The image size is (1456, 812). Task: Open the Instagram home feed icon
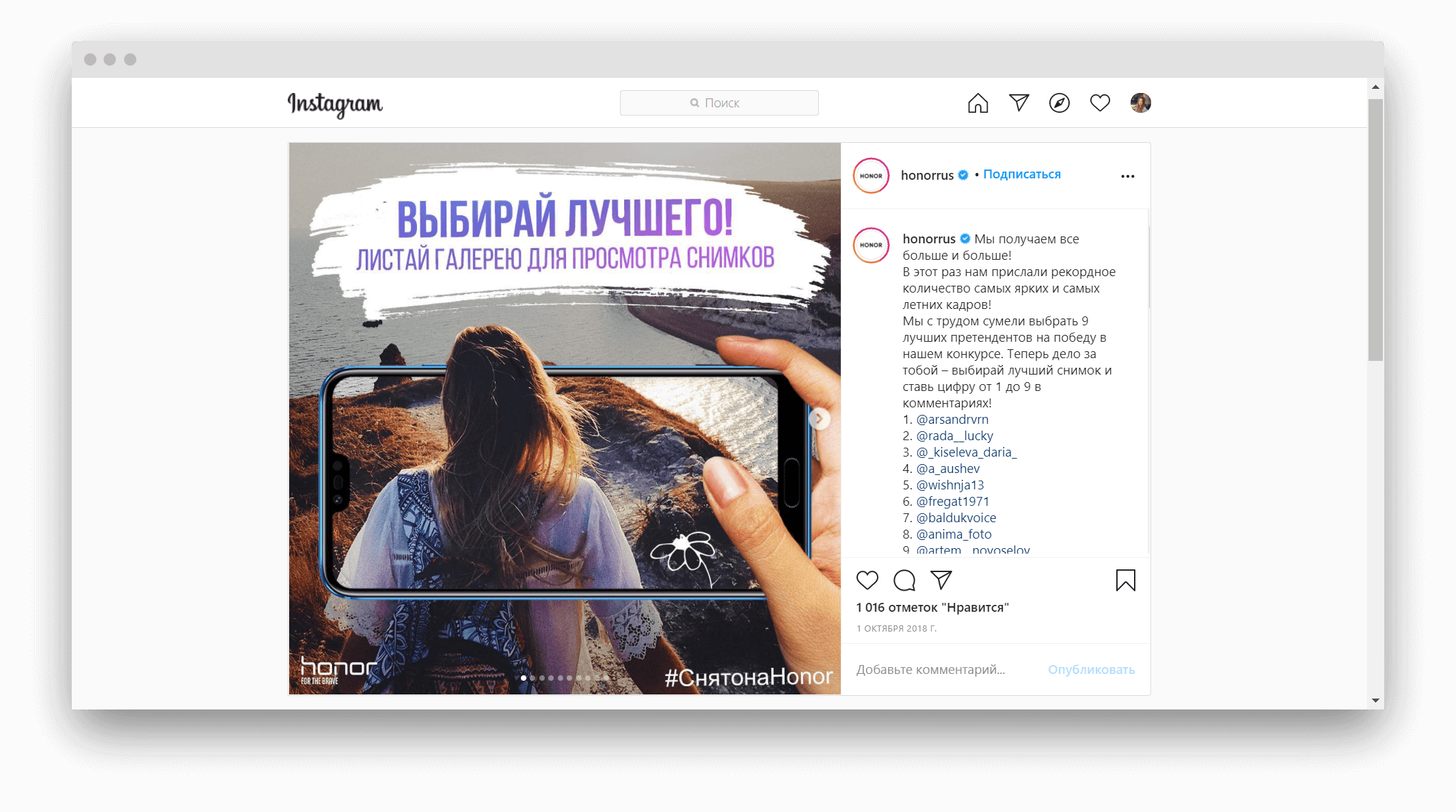coord(978,103)
